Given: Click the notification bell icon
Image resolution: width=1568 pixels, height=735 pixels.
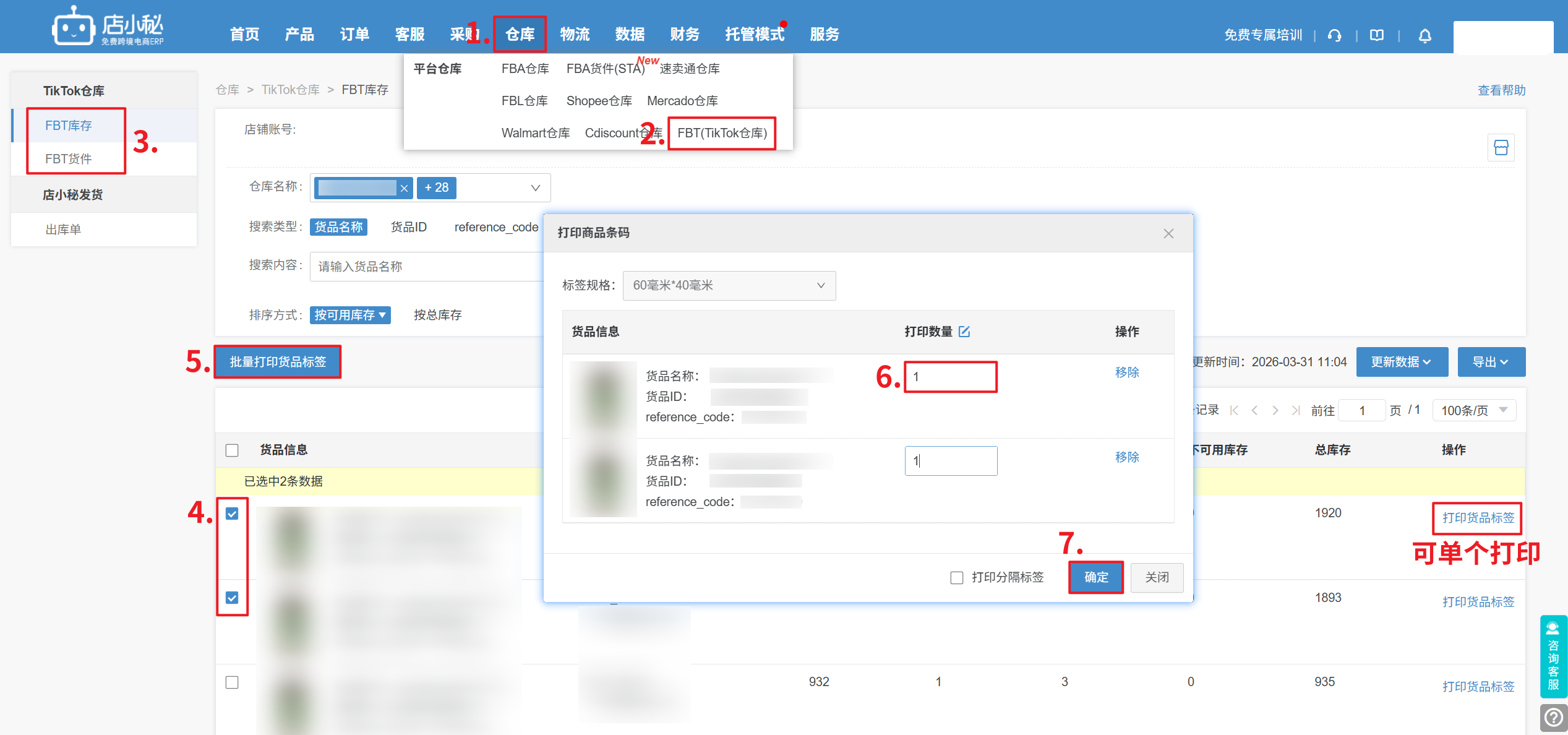Looking at the screenshot, I should (x=1424, y=36).
